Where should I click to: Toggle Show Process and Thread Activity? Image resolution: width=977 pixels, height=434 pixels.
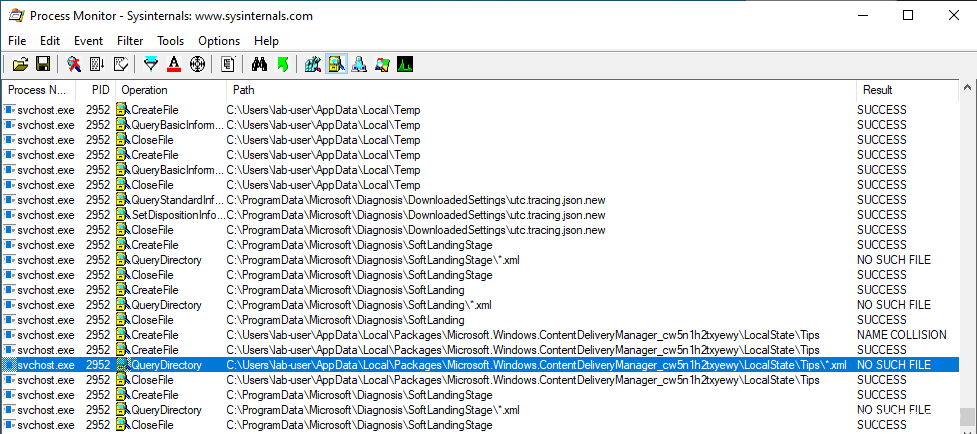point(382,64)
